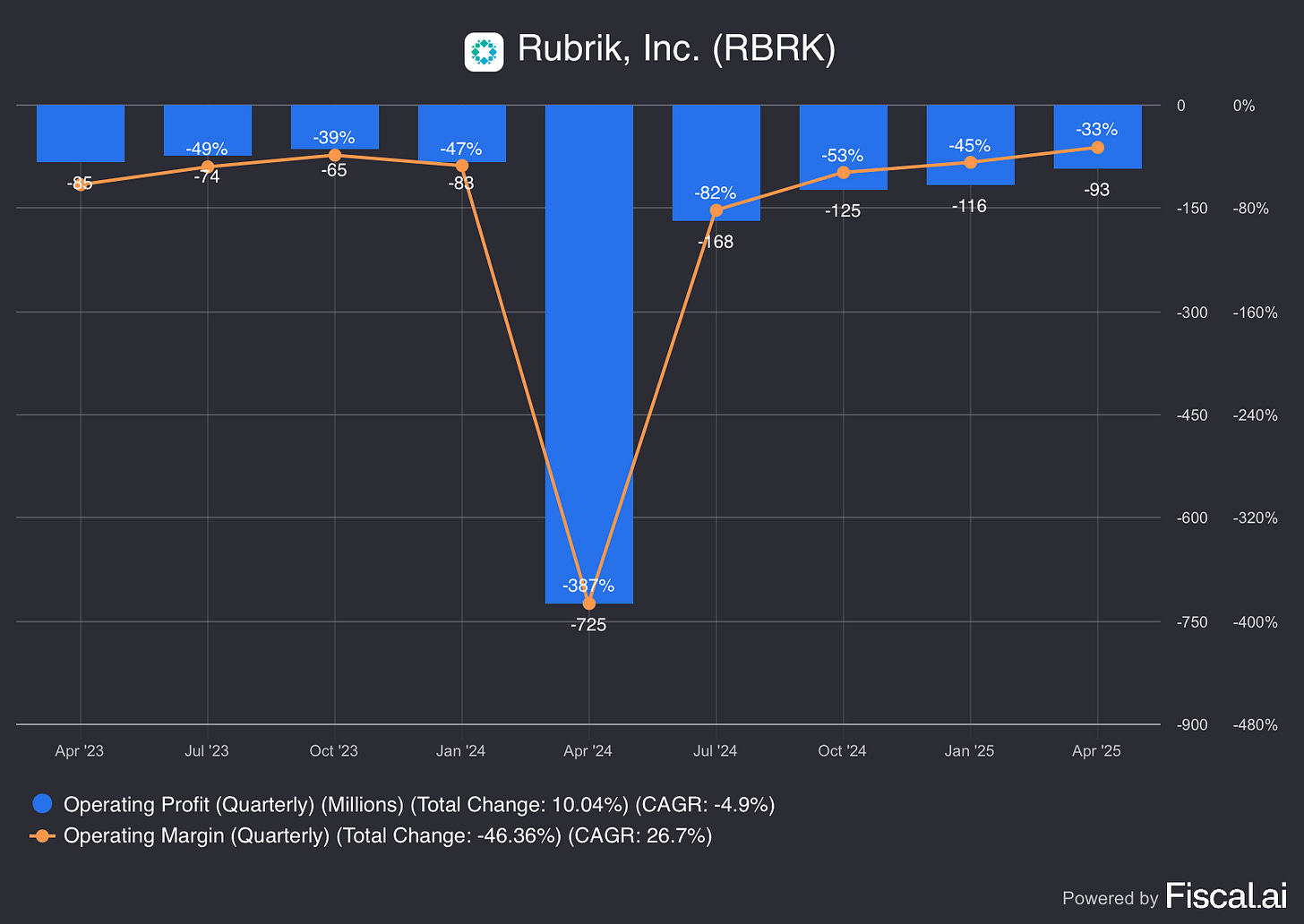This screenshot has height=924, width=1304.
Task: Click the Jul '23 x-axis label
Action: pos(207,751)
